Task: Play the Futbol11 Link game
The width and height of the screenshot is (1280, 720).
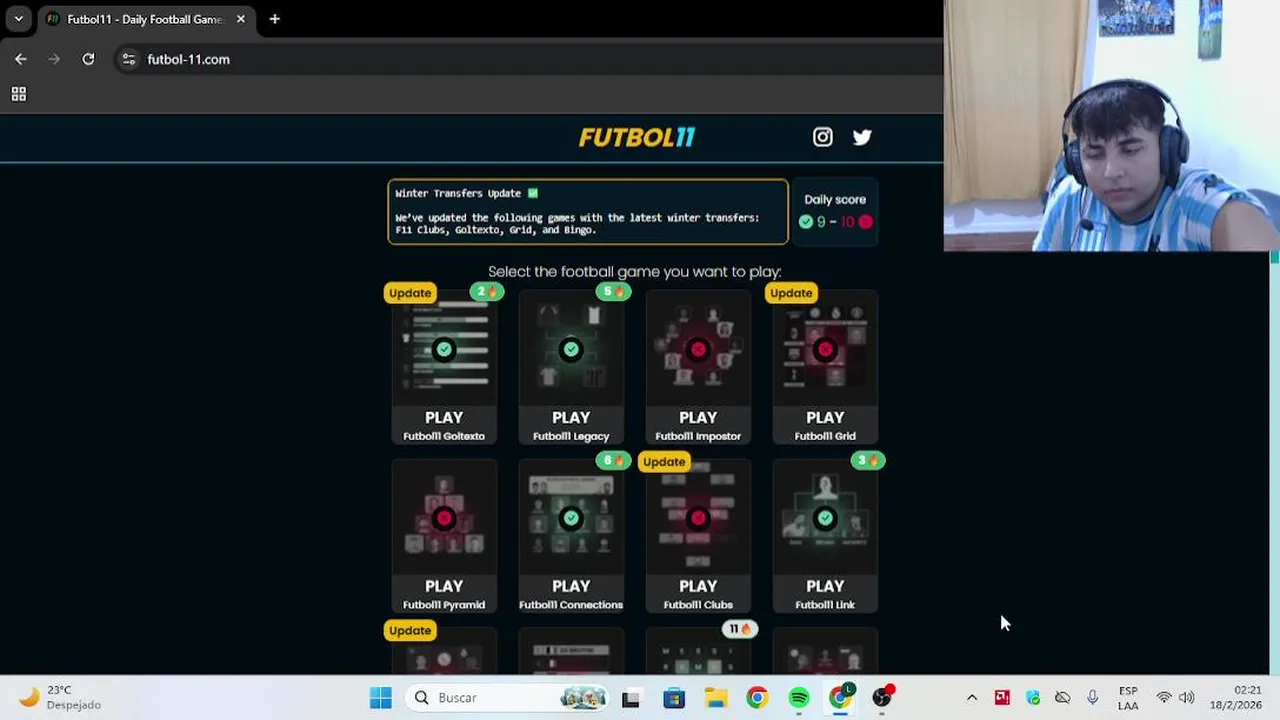Action: [825, 586]
